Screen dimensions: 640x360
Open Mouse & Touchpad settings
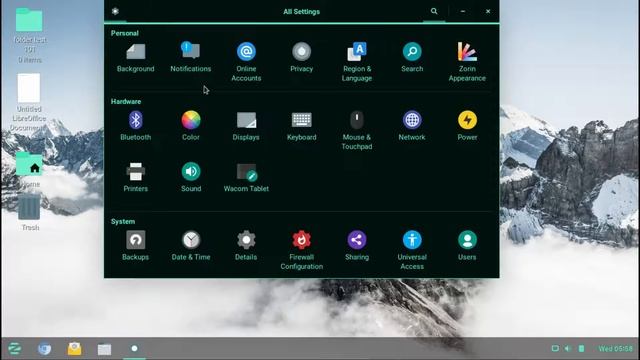(x=357, y=130)
